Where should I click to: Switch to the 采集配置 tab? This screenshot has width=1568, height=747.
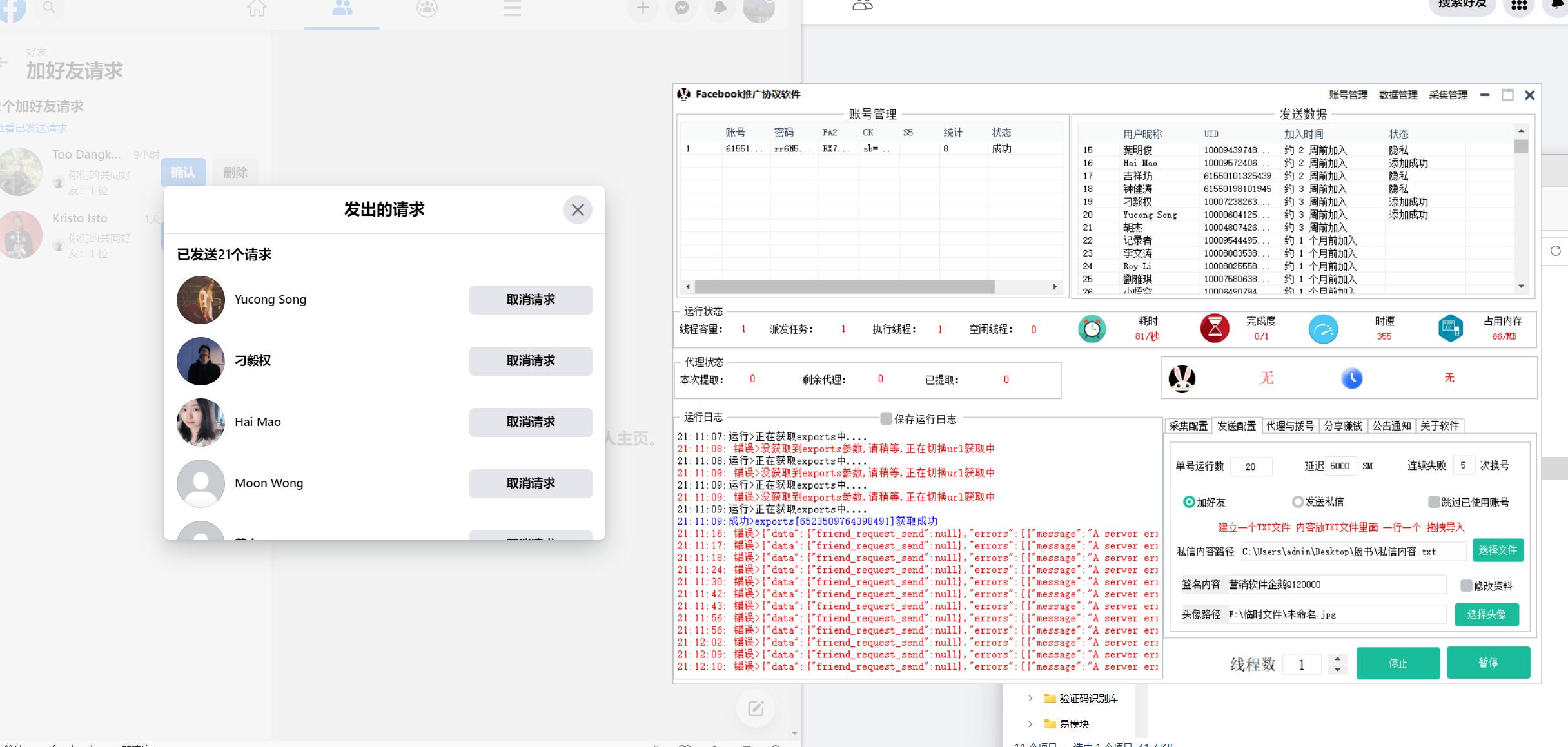pyautogui.click(x=1188, y=426)
